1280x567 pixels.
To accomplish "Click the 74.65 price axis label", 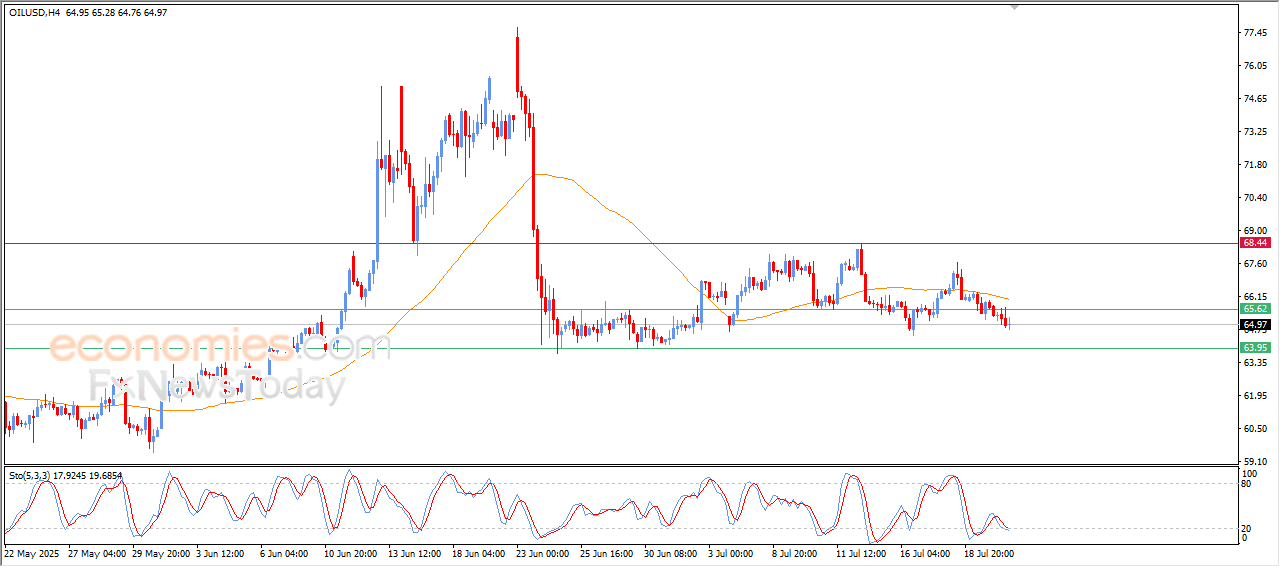I will 1255,99.
